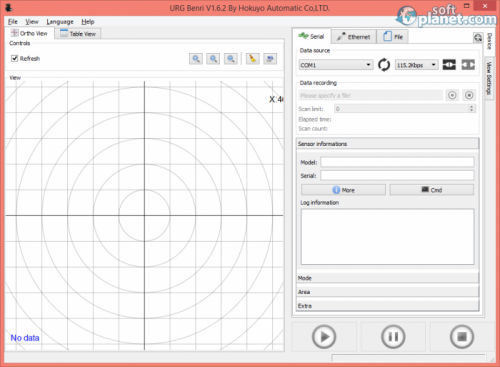Open the File menu
500x367 pixels.
click(13, 22)
